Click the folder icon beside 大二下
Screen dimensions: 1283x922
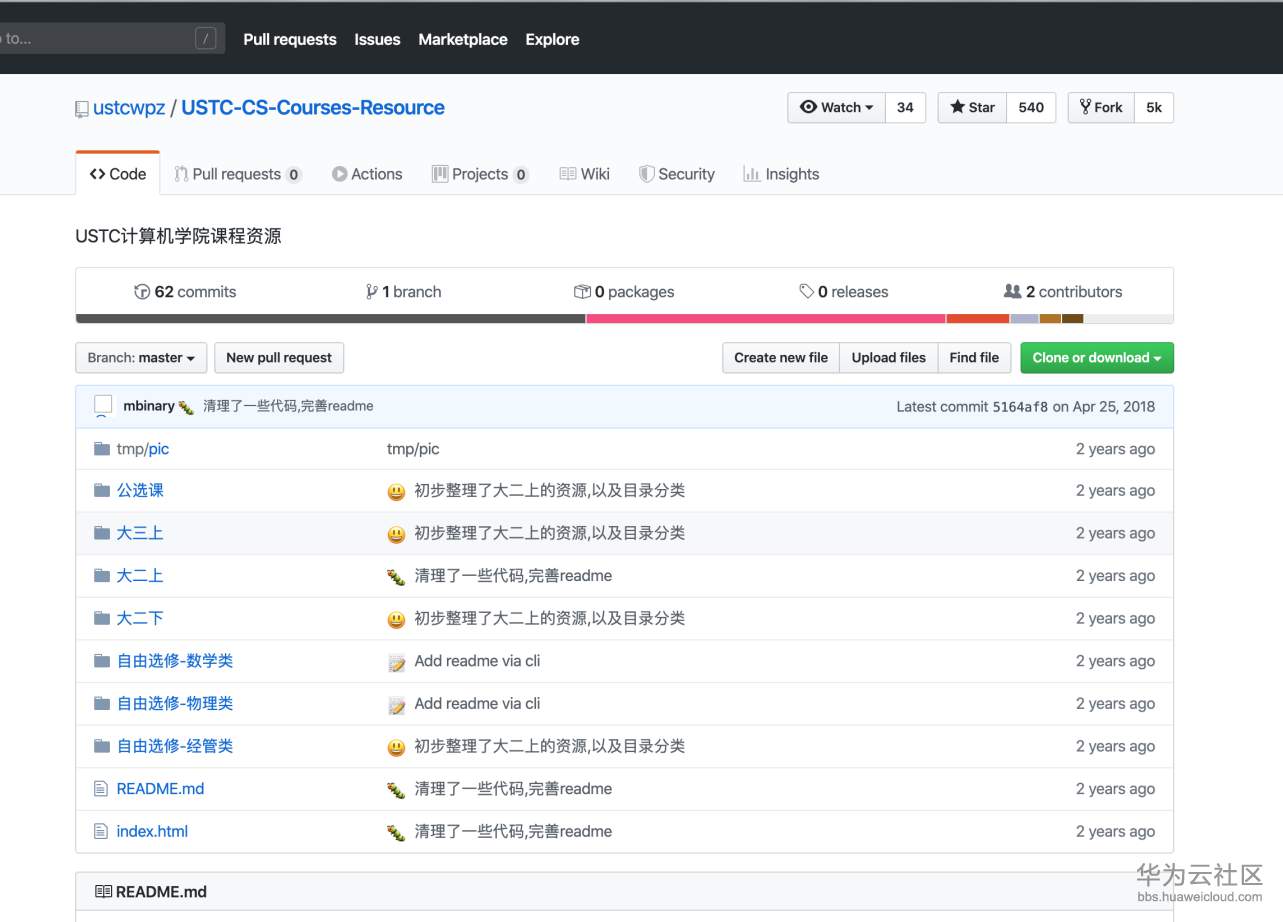coord(101,618)
